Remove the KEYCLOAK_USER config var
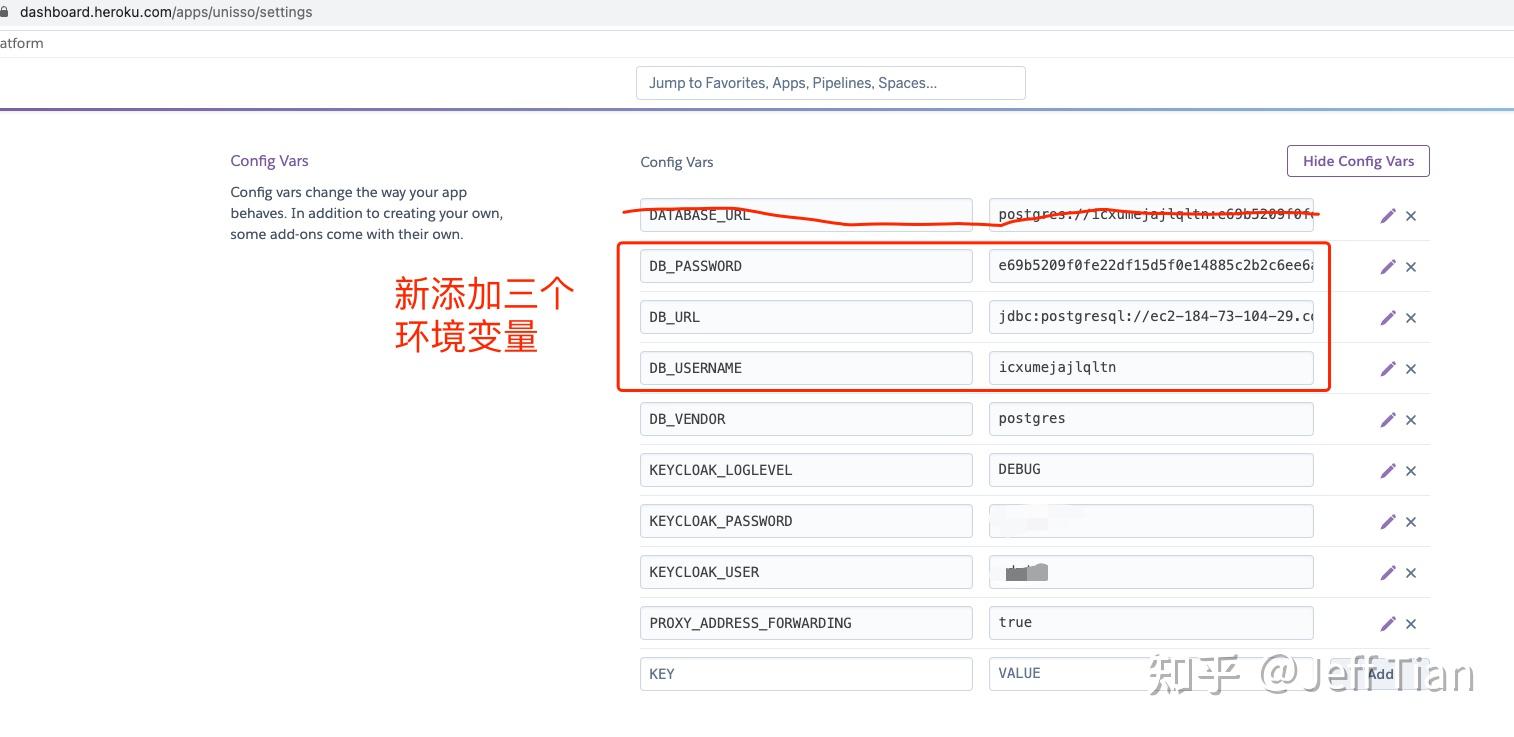The image size is (1514, 737). click(x=1411, y=572)
